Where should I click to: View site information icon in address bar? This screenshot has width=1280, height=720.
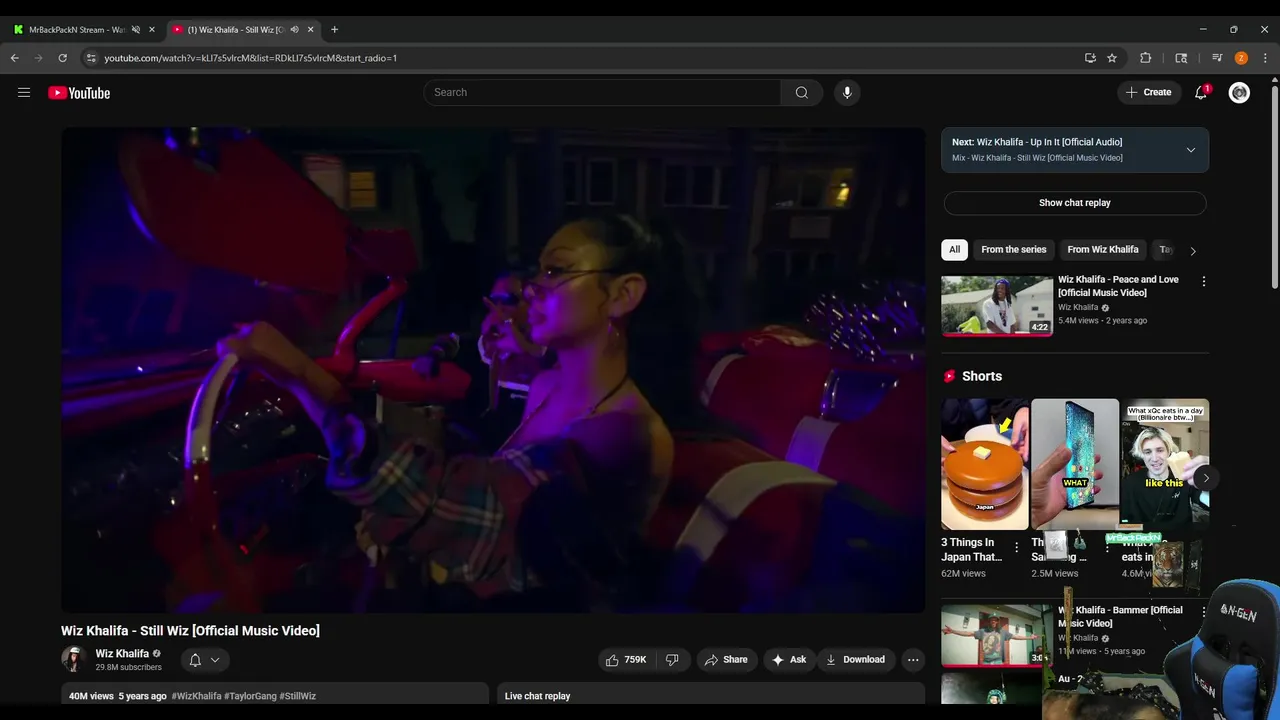pos(91,58)
